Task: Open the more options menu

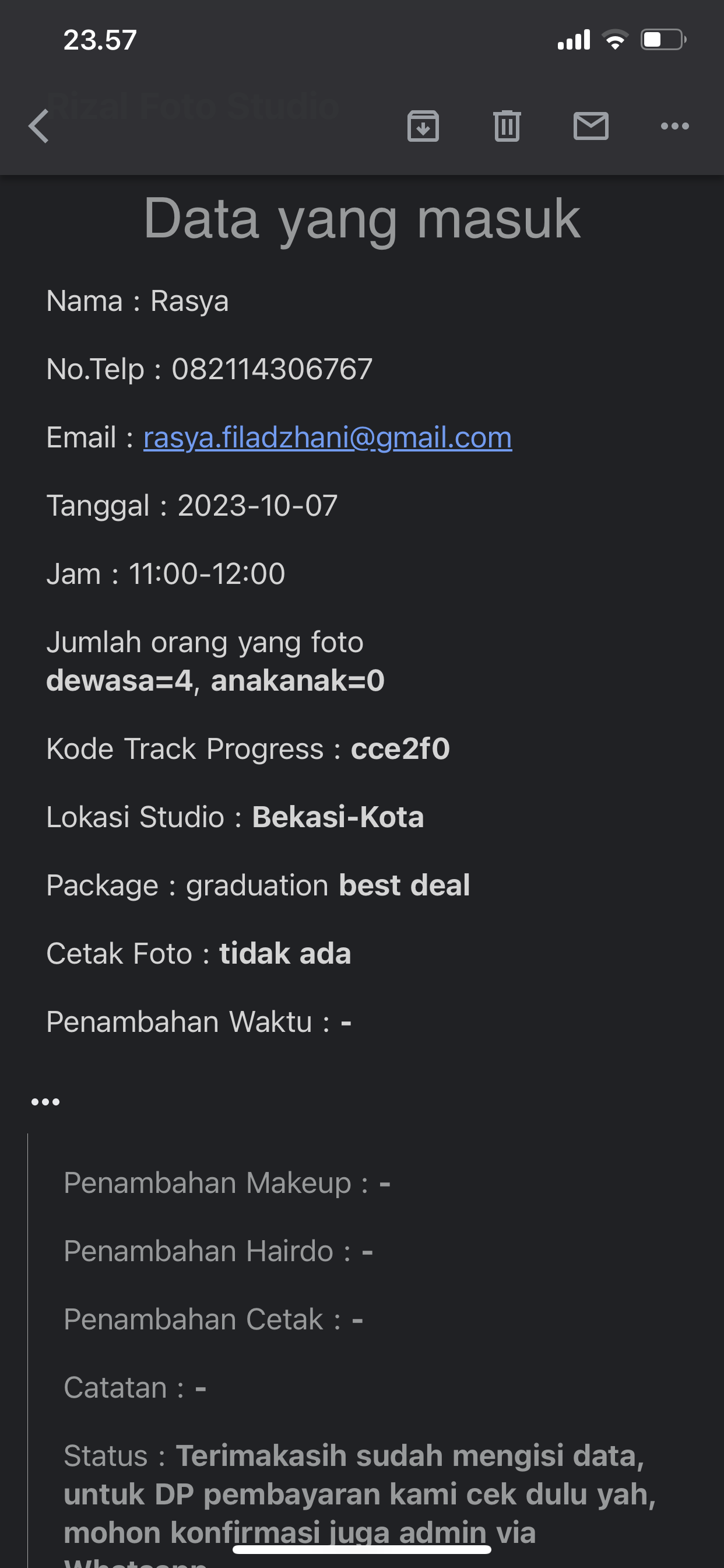Action: [674, 126]
